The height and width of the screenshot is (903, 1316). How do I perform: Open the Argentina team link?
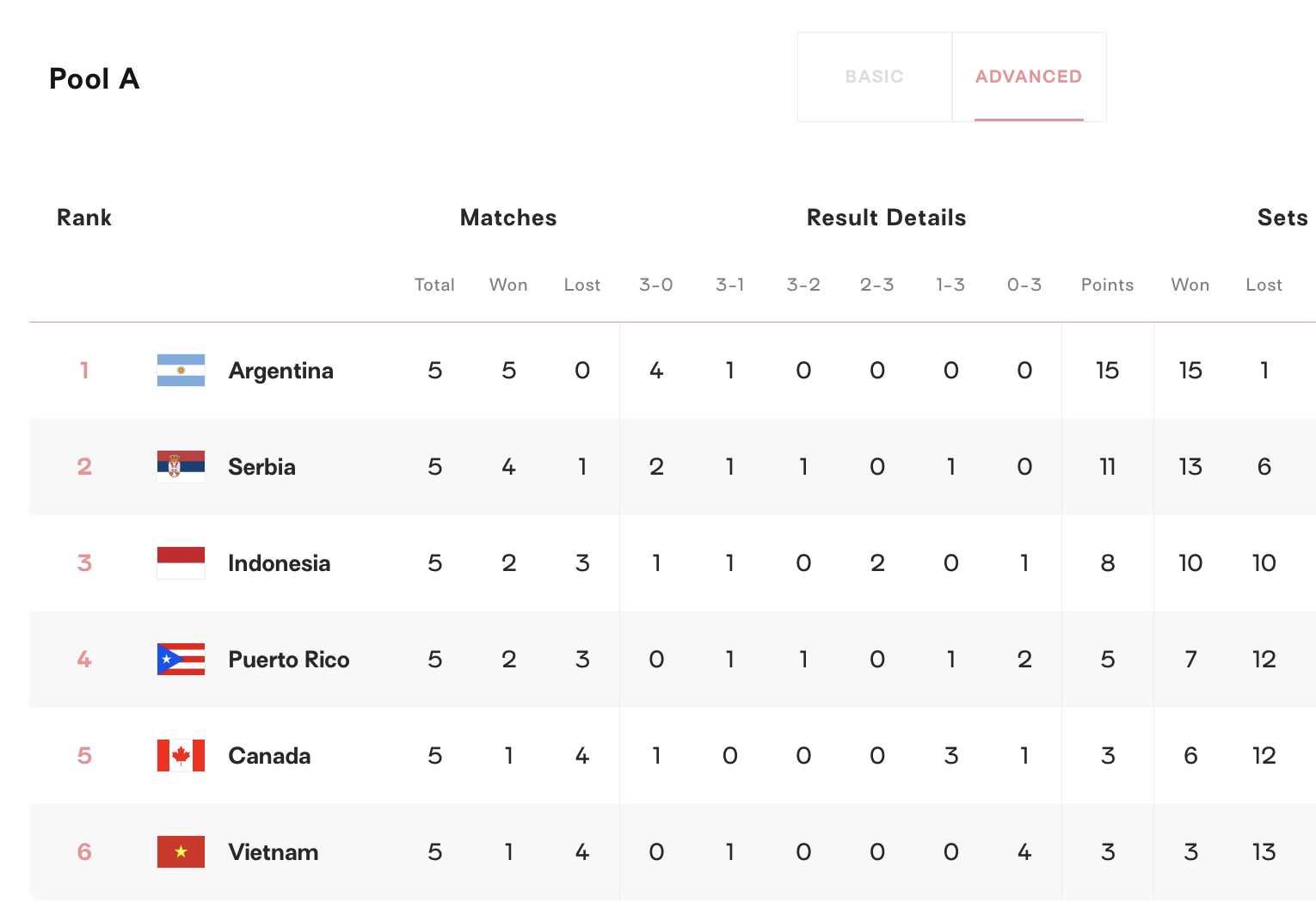(x=280, y=371)
